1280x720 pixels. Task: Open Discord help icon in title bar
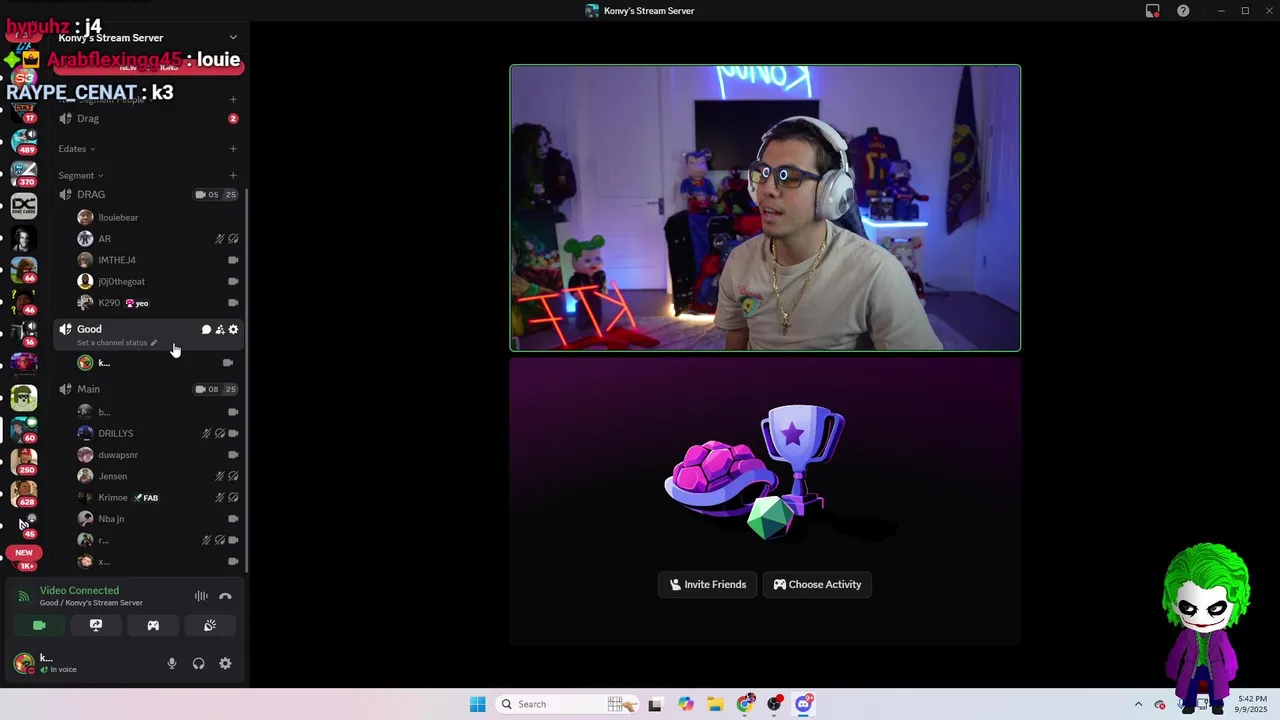point(1183,11)
